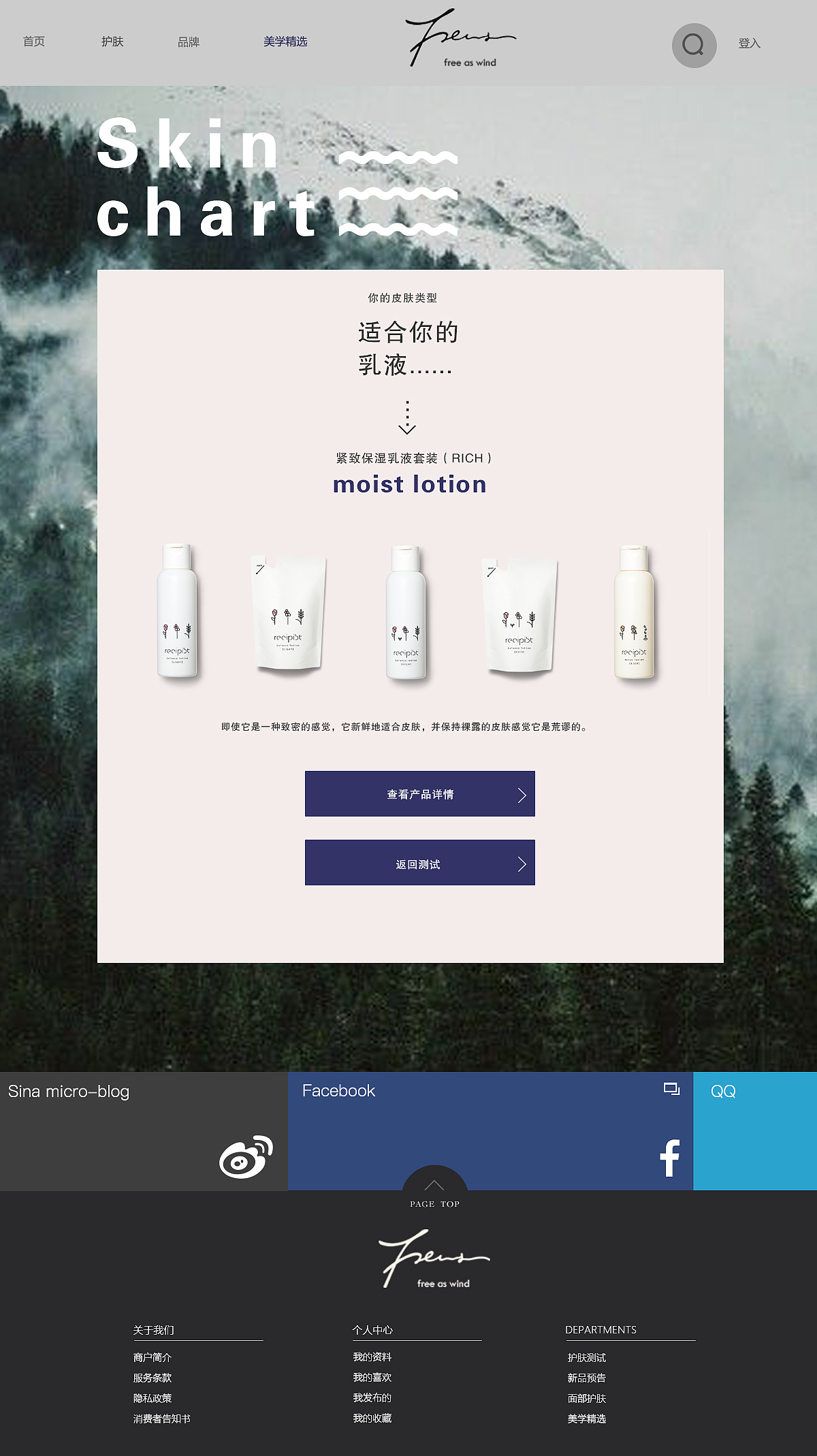Open the 首页 navigation item

tap(34, 42)
